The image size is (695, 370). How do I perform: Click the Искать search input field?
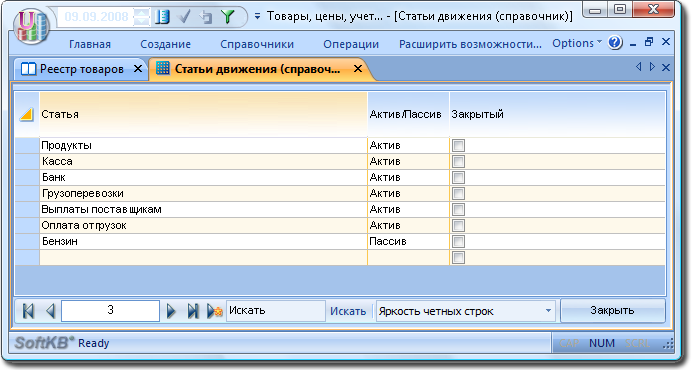[276, 311]
